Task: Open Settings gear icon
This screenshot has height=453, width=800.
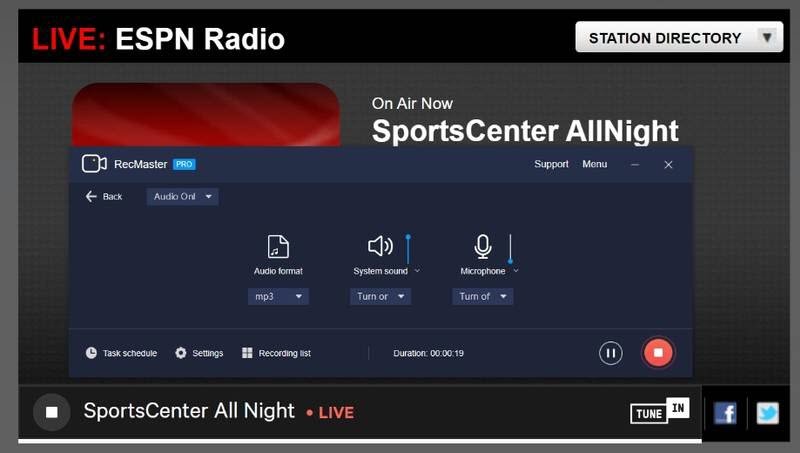Action: click(x=181, y=353)
